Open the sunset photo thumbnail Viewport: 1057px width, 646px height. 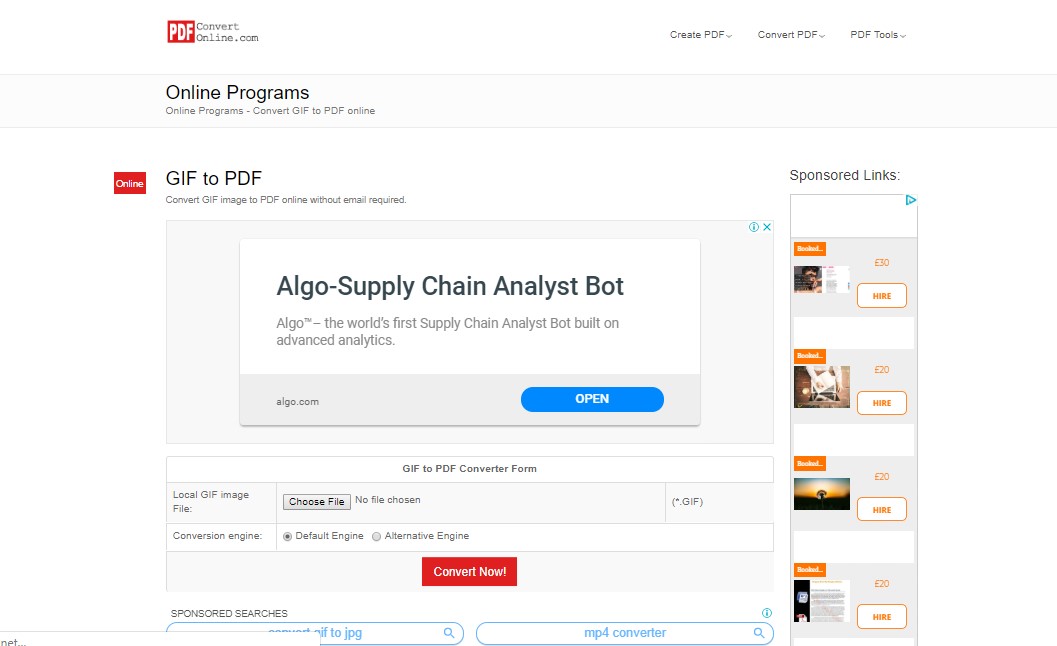tap(822, 494)
